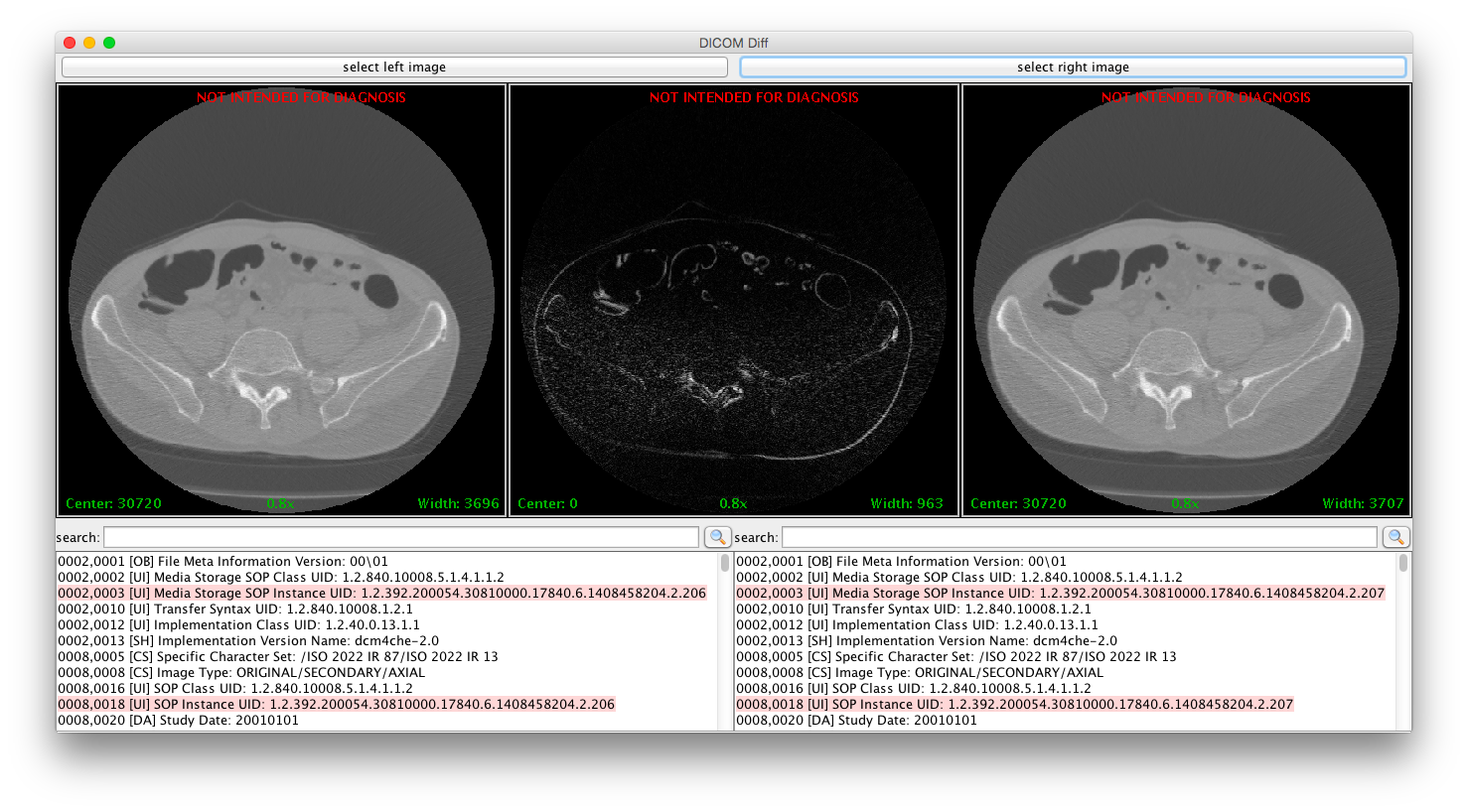Click the 'select right image' button
1468x812 pixels.
[x=1073, y=67]
